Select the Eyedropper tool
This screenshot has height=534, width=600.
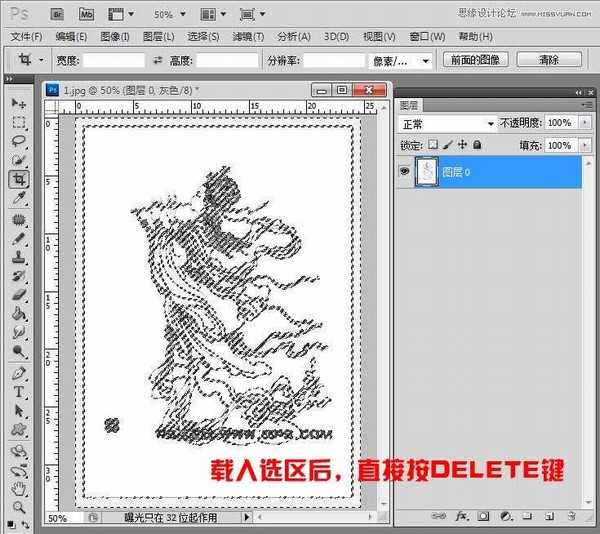18,198
